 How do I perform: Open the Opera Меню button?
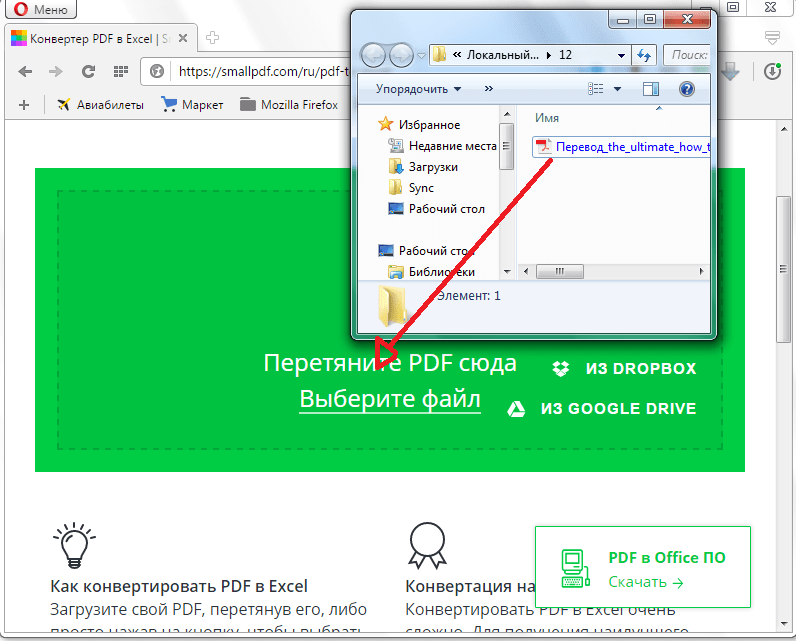[38, 11]
